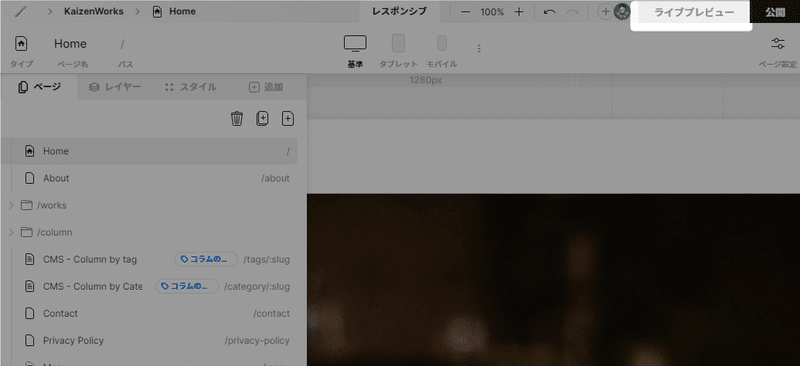
Task: Click the /column folder icon
Action: coord(27,232)
